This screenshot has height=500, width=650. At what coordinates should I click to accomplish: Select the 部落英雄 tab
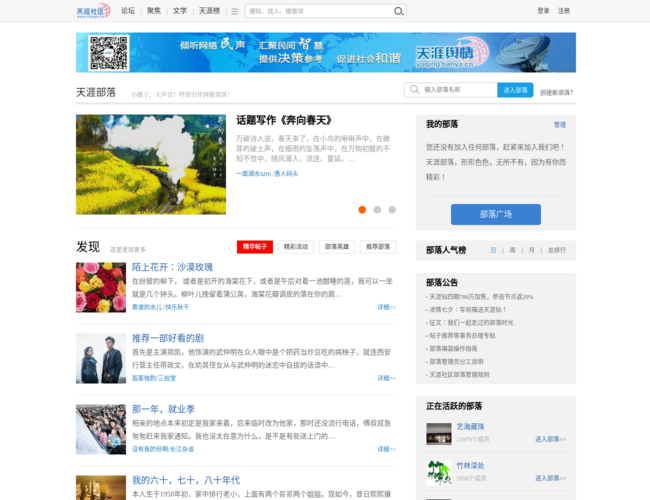[337, 247]
